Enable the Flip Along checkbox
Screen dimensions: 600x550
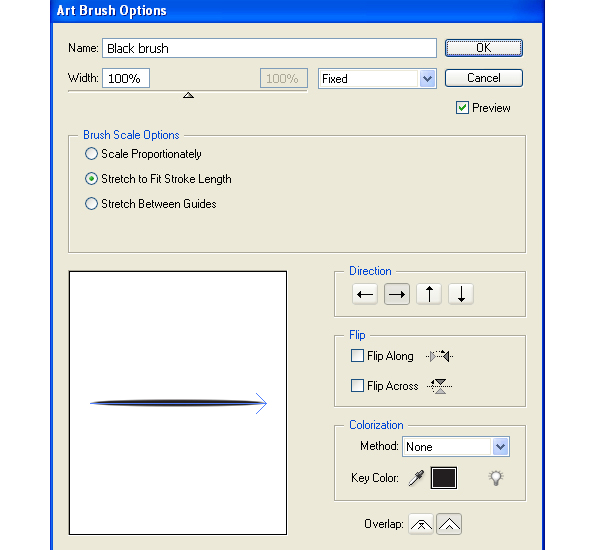(x=357, y=356)
